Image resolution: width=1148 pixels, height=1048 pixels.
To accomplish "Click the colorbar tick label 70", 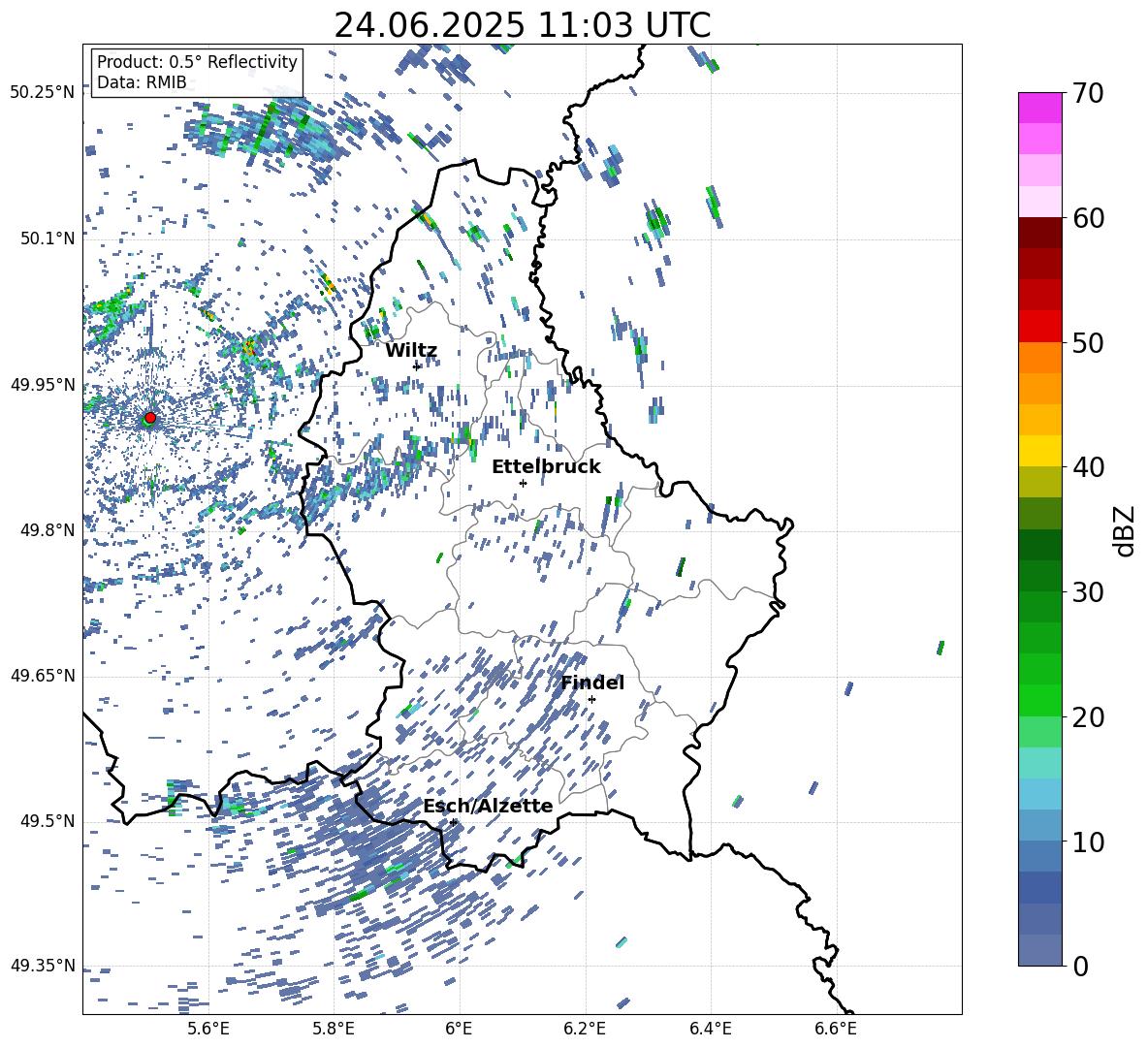I will point(1088,93).
